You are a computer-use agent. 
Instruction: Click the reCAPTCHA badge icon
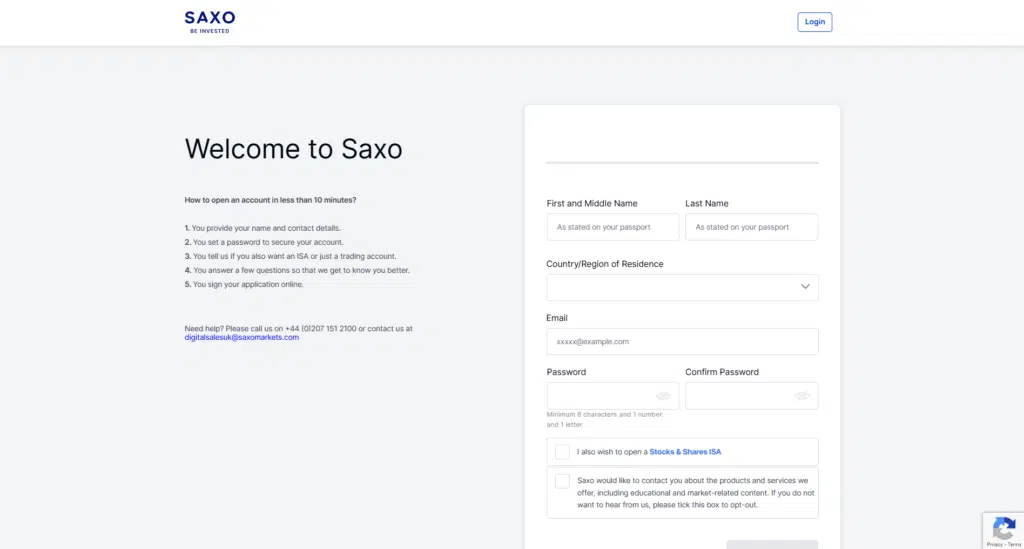(x=1004, y=527)
